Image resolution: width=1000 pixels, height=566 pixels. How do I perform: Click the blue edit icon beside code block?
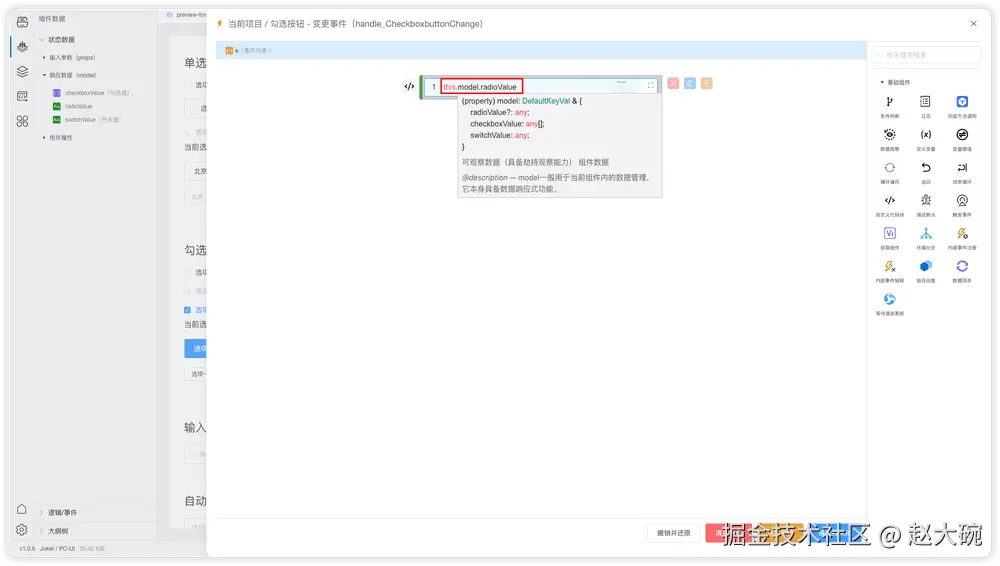pyautogui.click(x=689, y=84)
